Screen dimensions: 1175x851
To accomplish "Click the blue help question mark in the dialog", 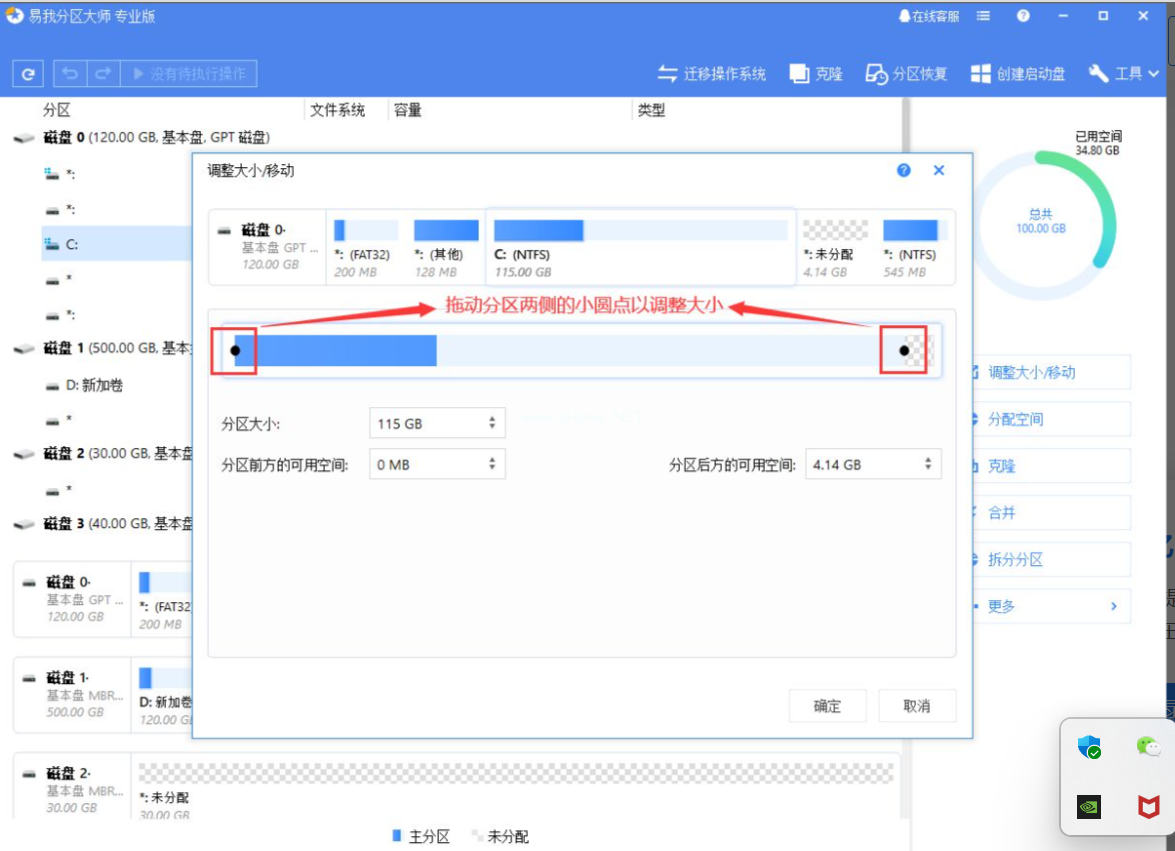I will (x=904, y=171).
